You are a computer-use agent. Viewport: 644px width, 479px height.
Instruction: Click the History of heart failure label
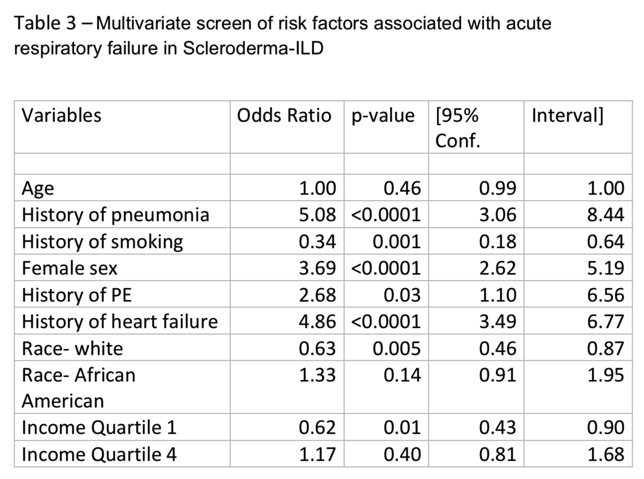[x=120, y=322]
